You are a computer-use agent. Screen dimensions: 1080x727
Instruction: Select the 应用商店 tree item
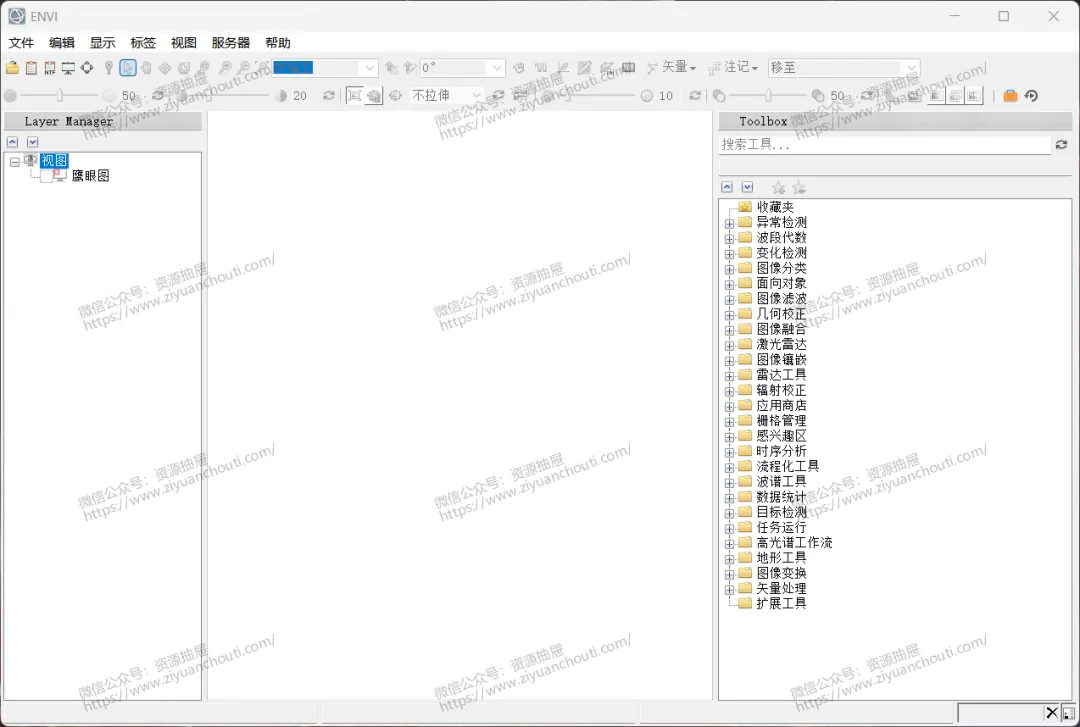[781, 405]
